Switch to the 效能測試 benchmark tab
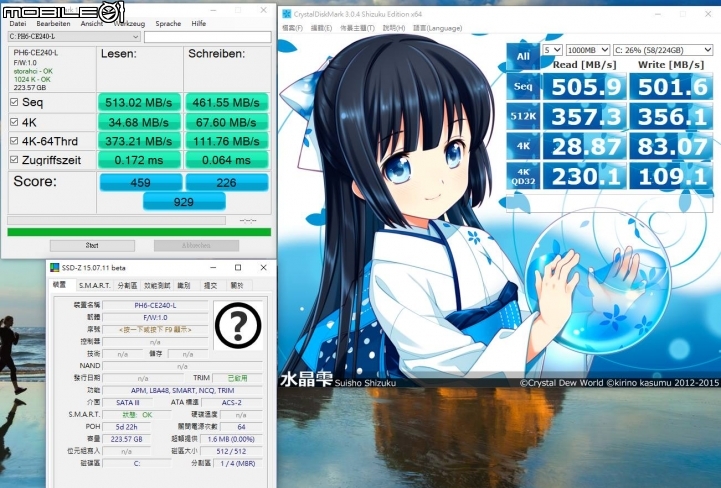Screen dimensions: 721x488 click(x=157, y=286)
